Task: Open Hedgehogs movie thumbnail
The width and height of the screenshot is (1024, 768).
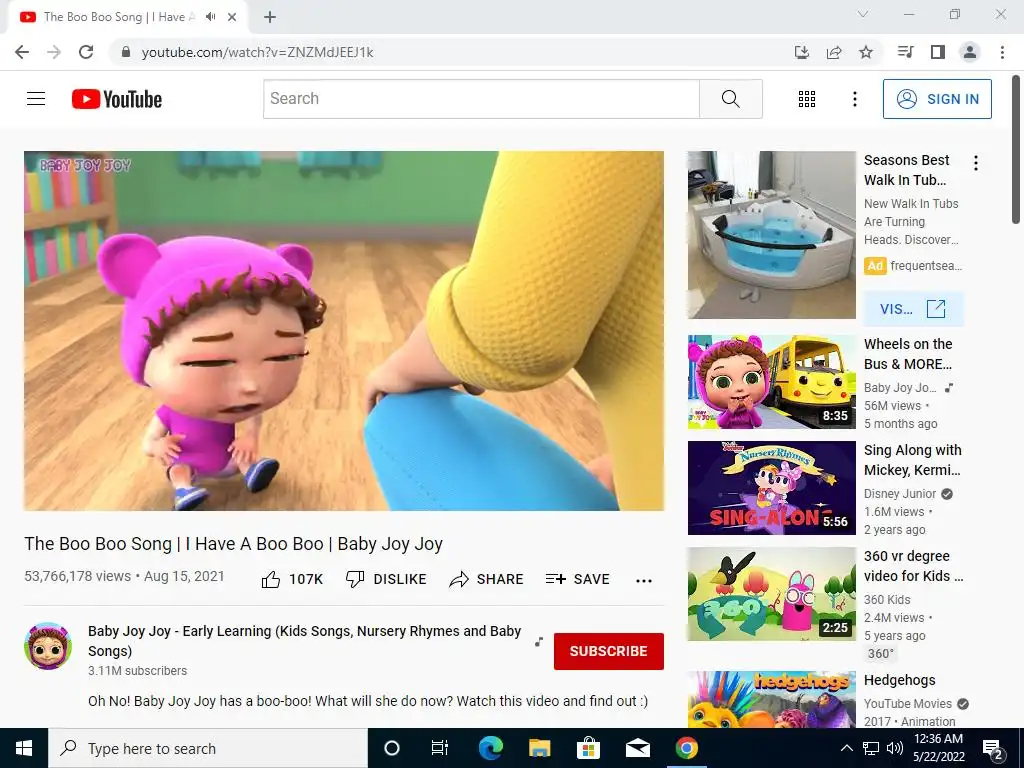Action: [x=771, y=699]
